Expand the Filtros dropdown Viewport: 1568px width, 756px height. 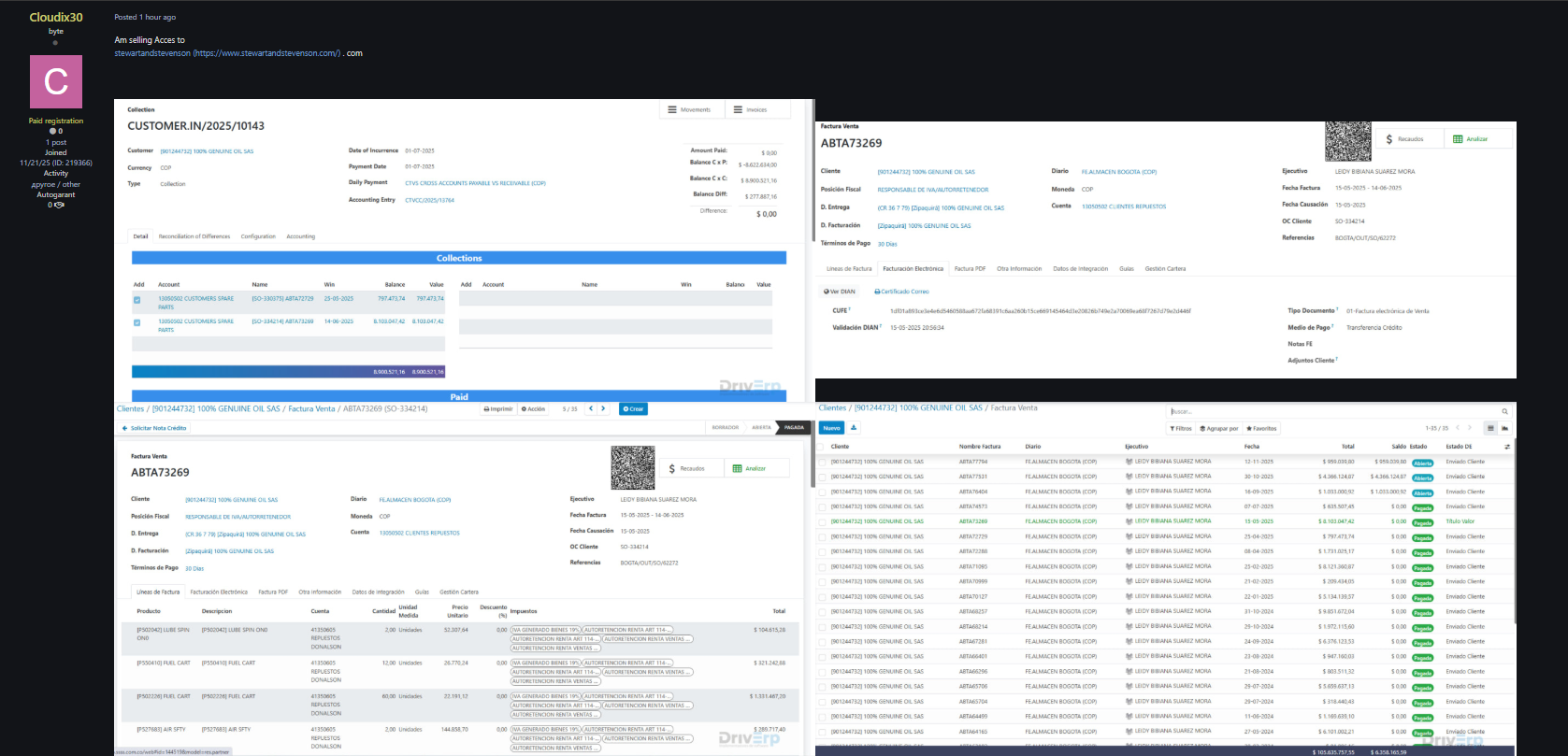[1181, 429]
